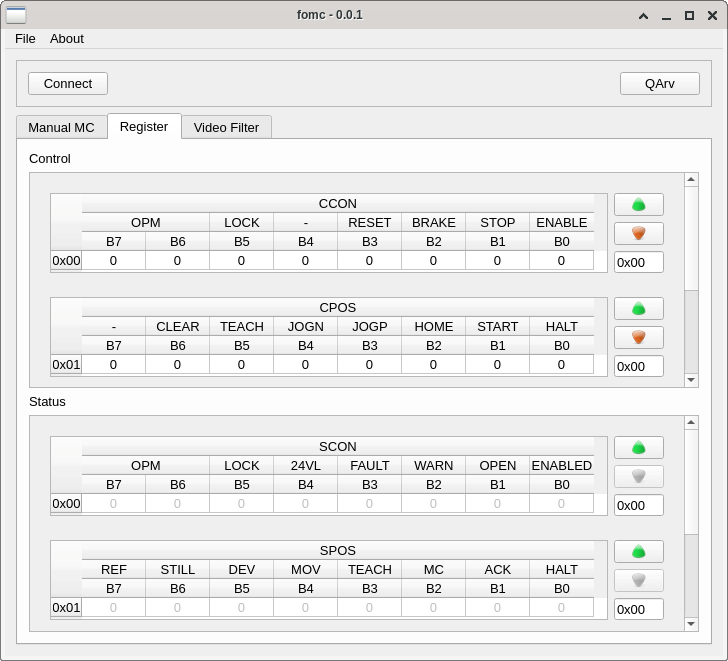Click the green LED button beside CCON
Screen dimensions: 728x661
(638, 205)
